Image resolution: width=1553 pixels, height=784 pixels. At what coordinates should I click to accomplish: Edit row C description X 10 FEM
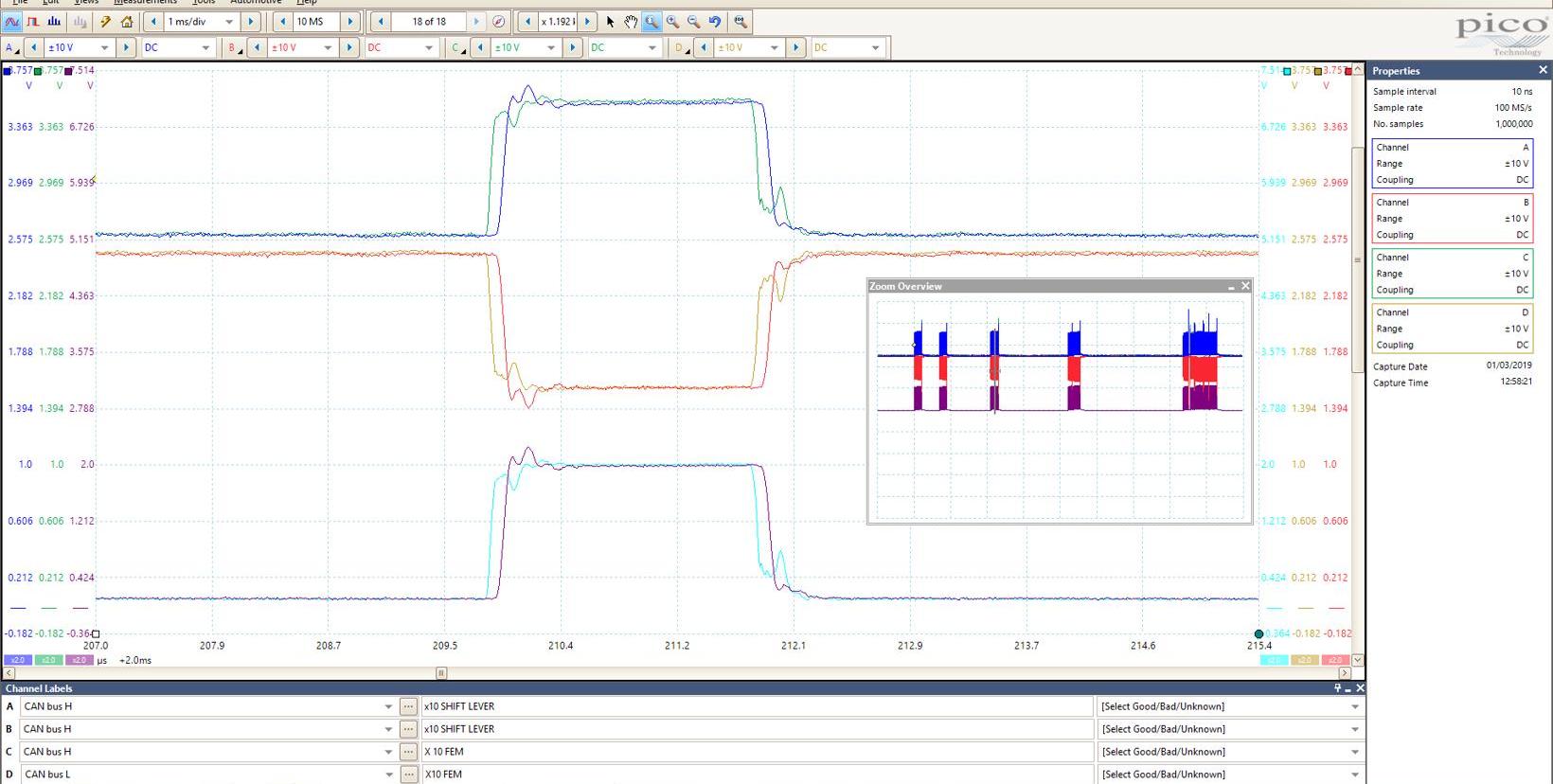click(x=757, y=752)
